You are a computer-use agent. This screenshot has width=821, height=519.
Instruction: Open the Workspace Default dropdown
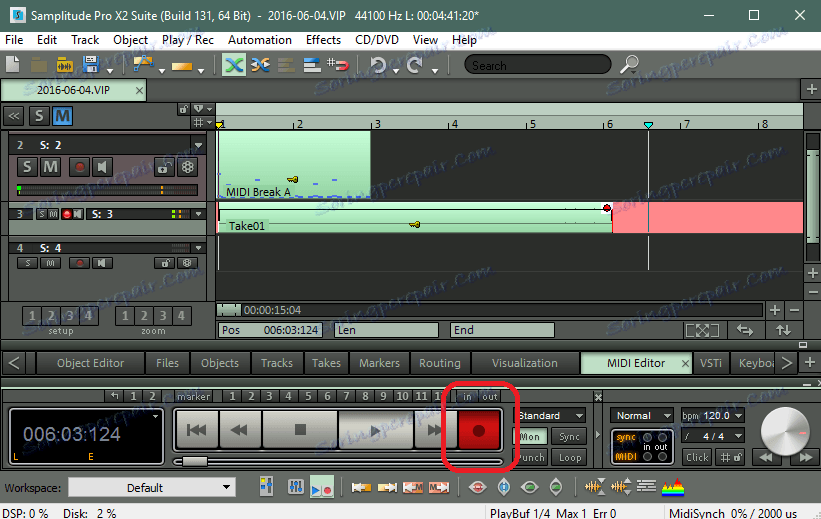(152, 488)
